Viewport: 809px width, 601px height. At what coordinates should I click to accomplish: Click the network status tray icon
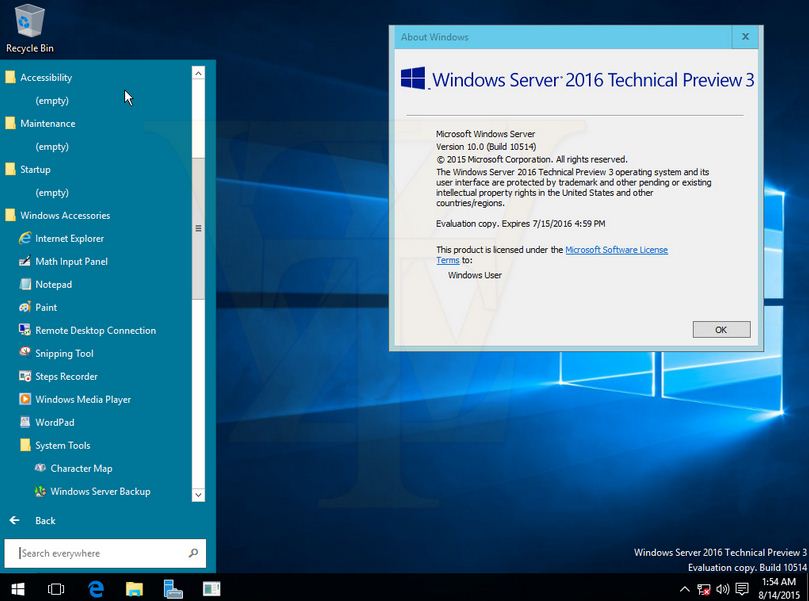point(704,589)
